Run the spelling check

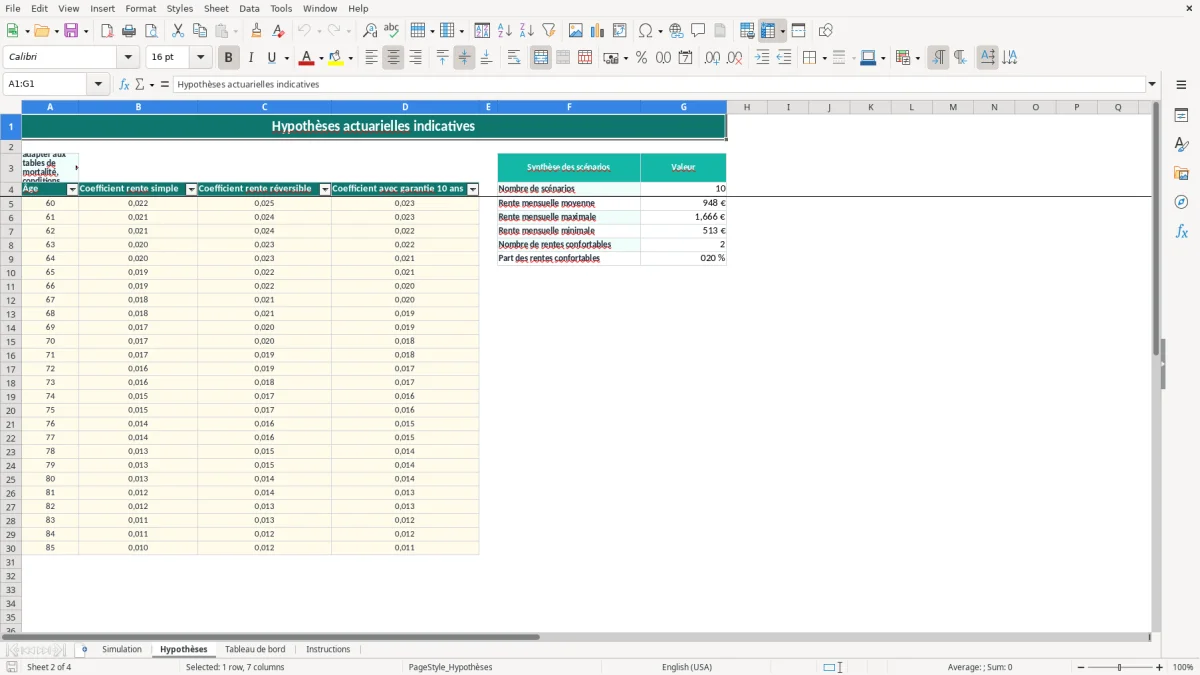[392, 31]
